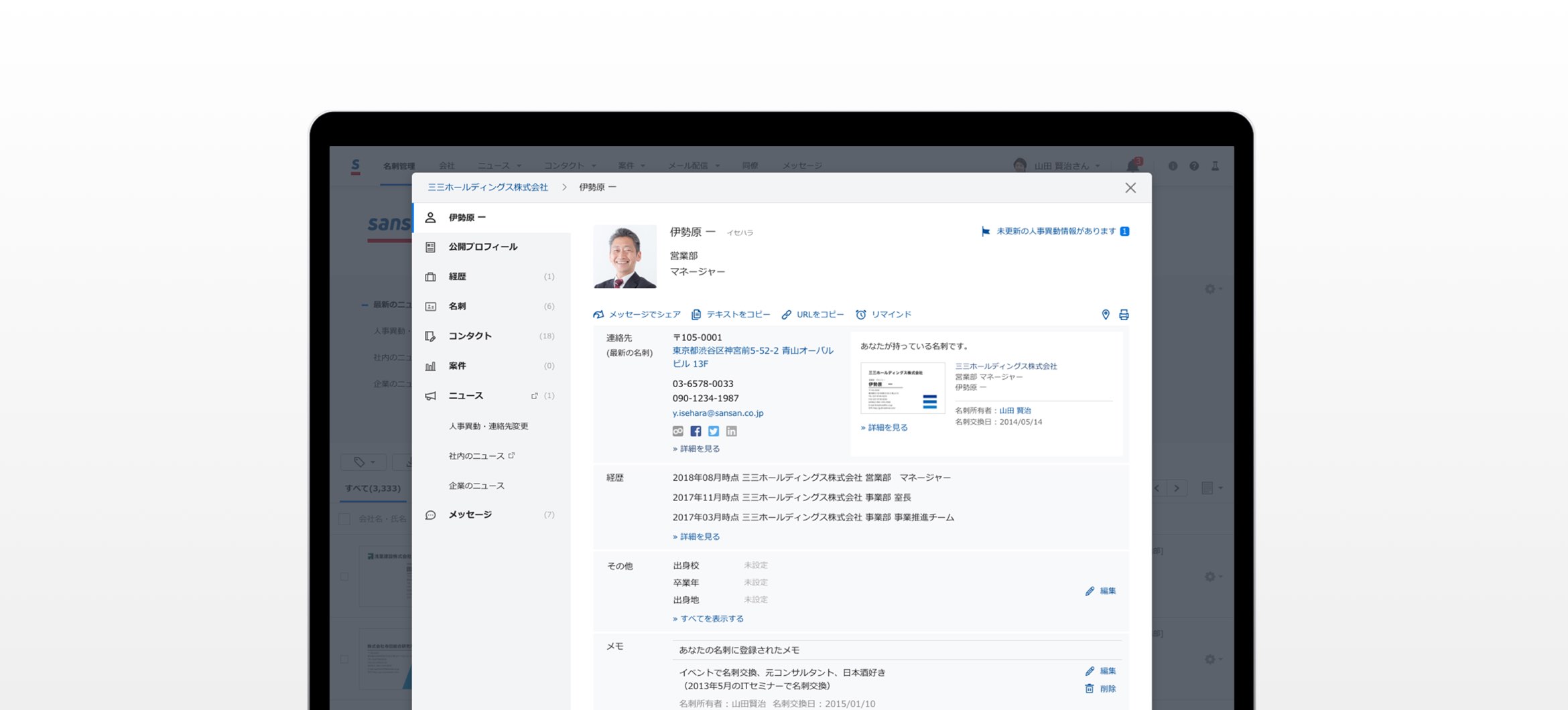1568x710 pixels.
Task: Click the テキストをコピー copy icon
Action: point(697,314)
